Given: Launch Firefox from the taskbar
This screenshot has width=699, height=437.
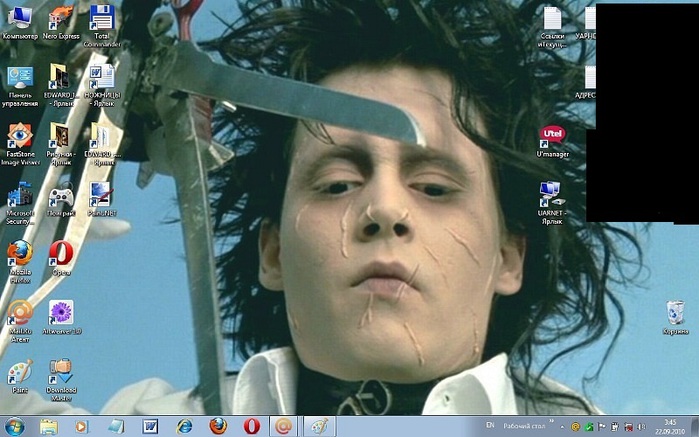Looking at the screenshot, I should click(218, 427).
